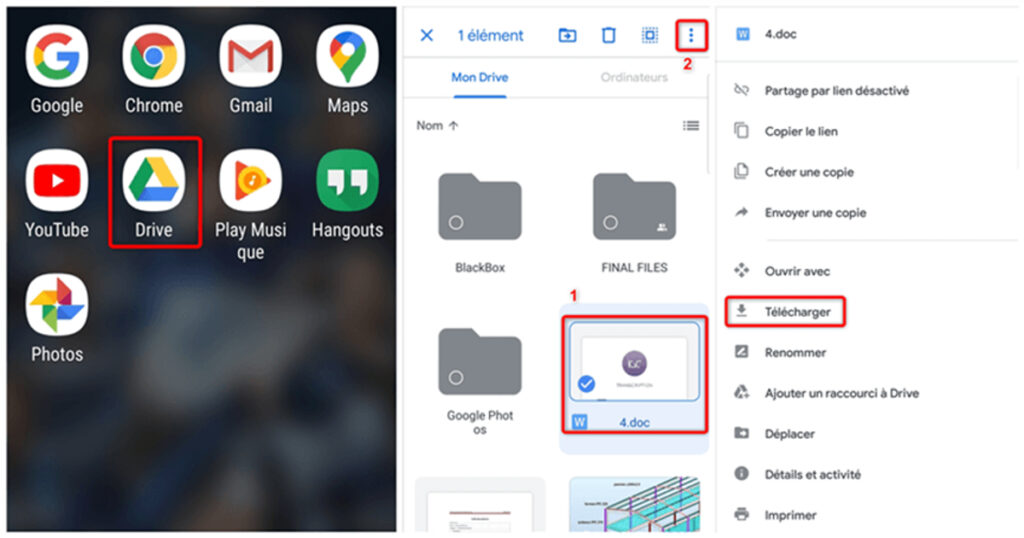This screenshot has width=1024, height=538.
Task: Click the 1 élément selection count
Action: [x=490, y=35]
